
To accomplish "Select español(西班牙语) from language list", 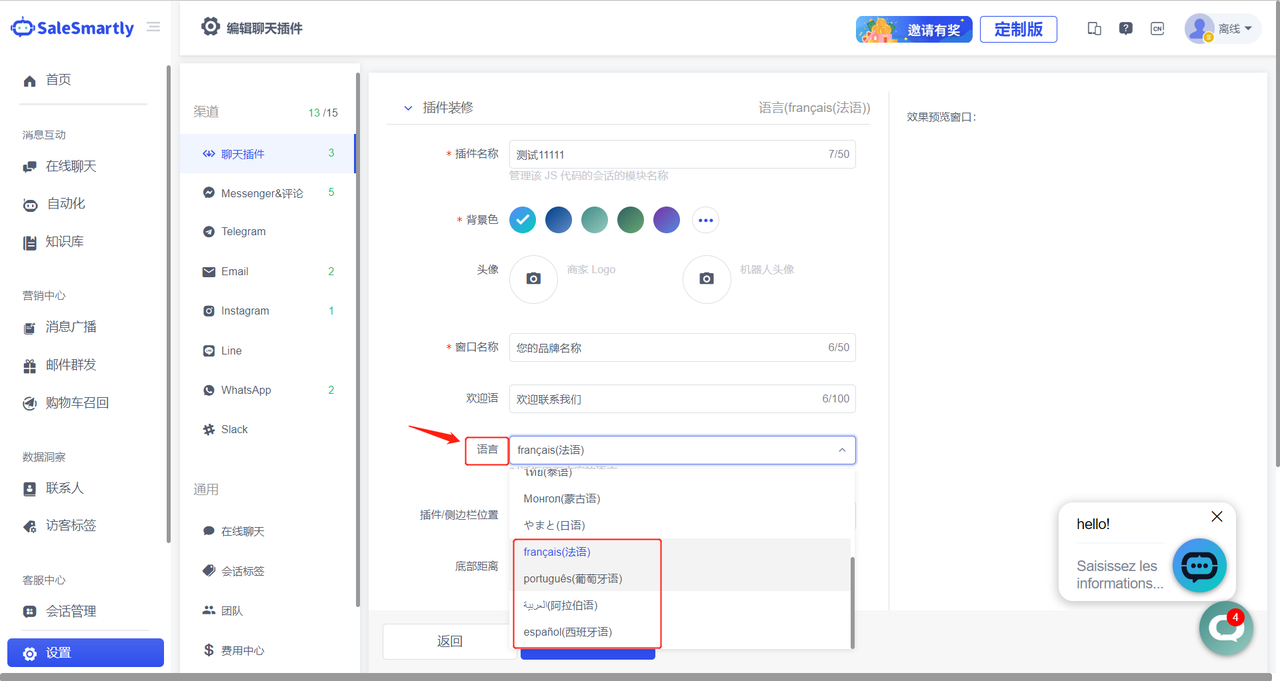I will pos(567,632).
